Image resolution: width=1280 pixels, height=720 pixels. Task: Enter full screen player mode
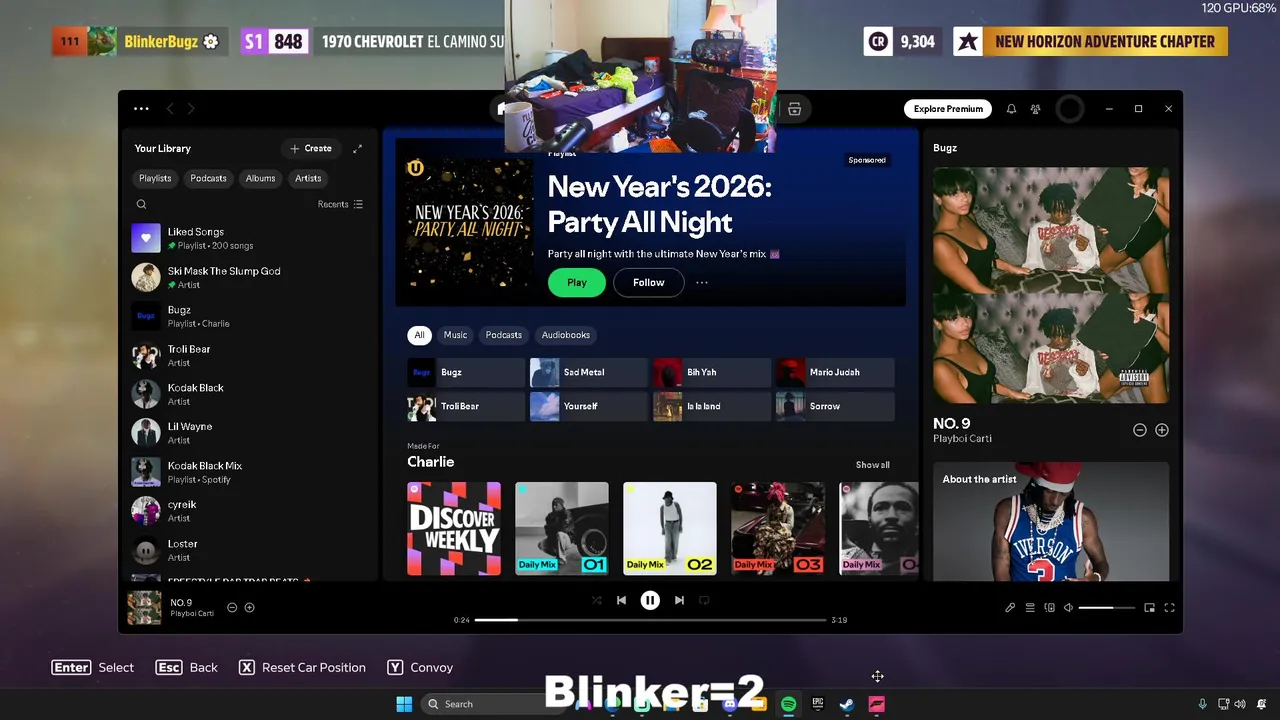[1169, 608]
